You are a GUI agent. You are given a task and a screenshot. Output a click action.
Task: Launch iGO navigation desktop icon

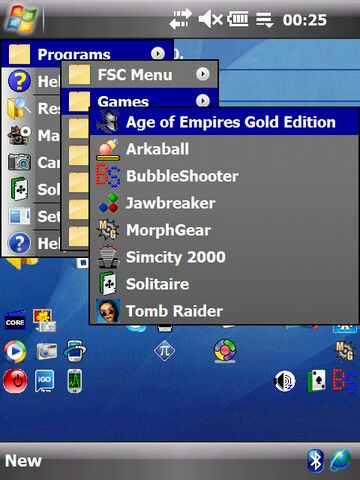[44, 381]
